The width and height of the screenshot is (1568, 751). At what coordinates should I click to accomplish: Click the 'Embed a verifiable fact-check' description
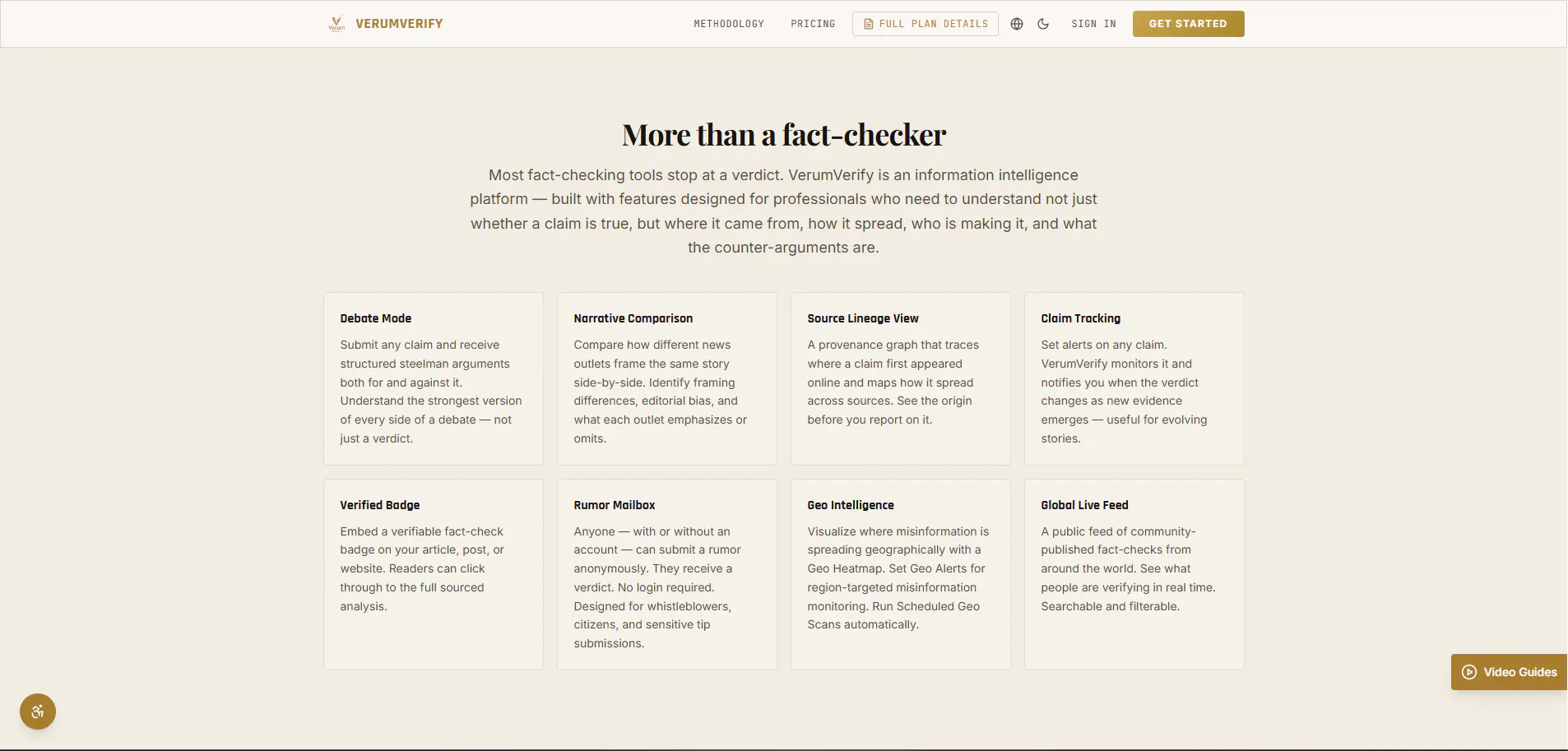tap(422, 569)
